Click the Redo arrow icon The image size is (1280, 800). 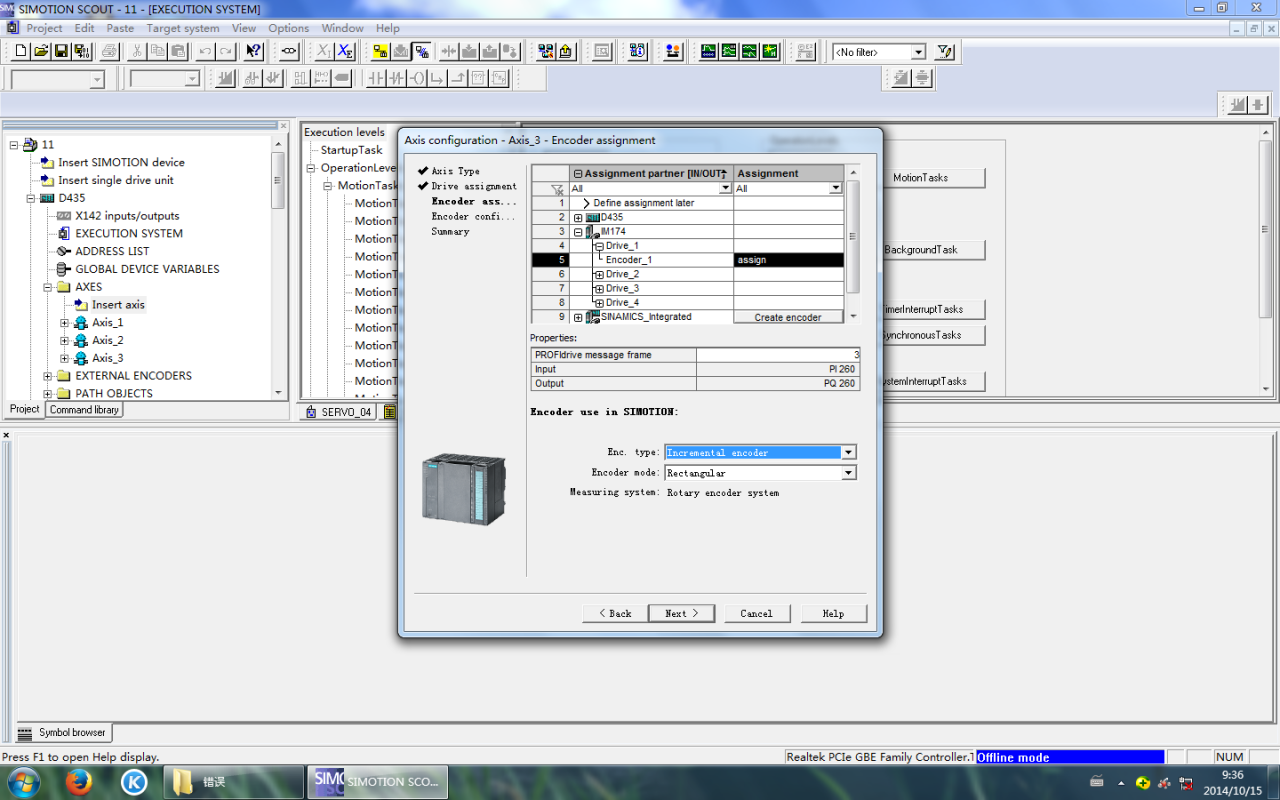point(226,51)
